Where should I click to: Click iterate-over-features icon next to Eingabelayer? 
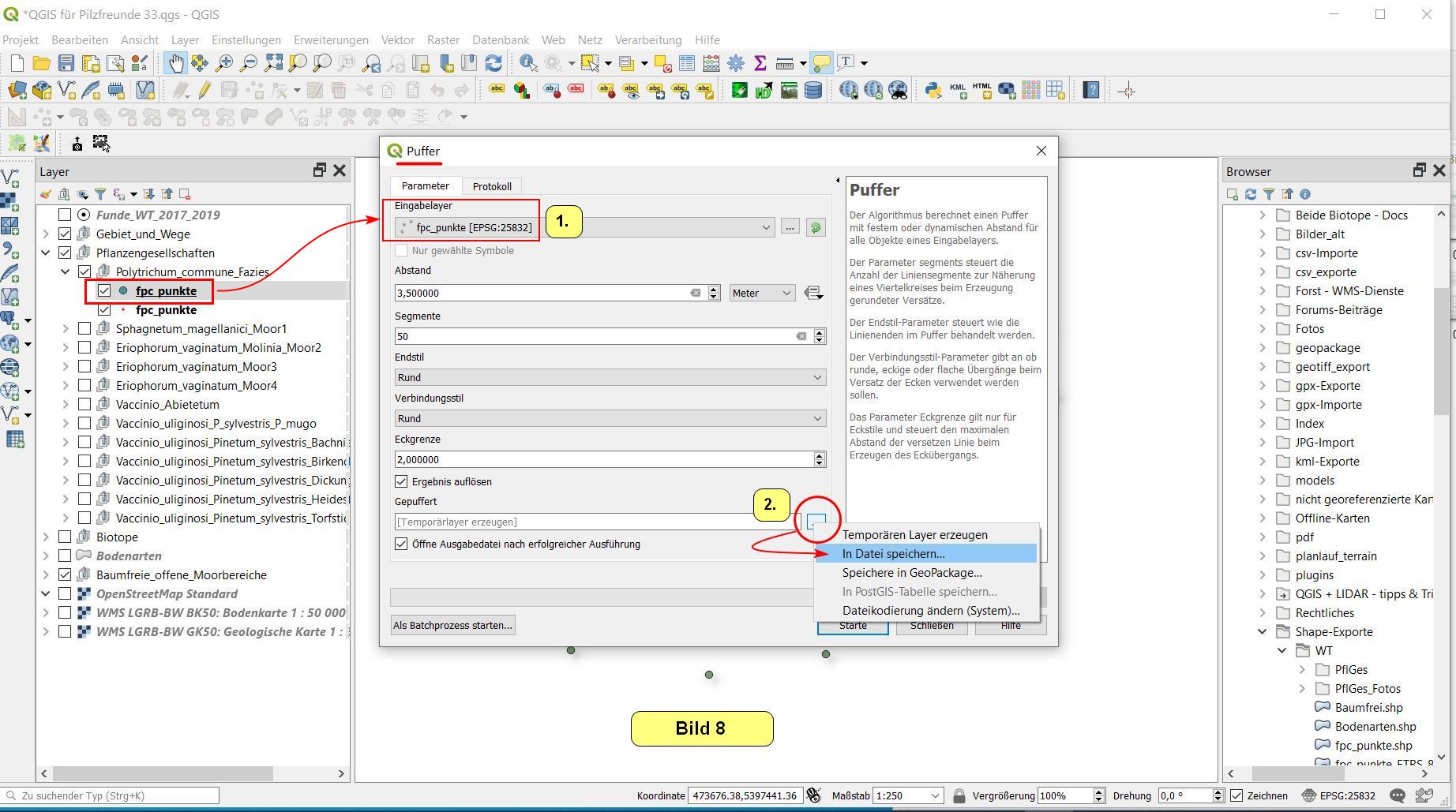816,227
